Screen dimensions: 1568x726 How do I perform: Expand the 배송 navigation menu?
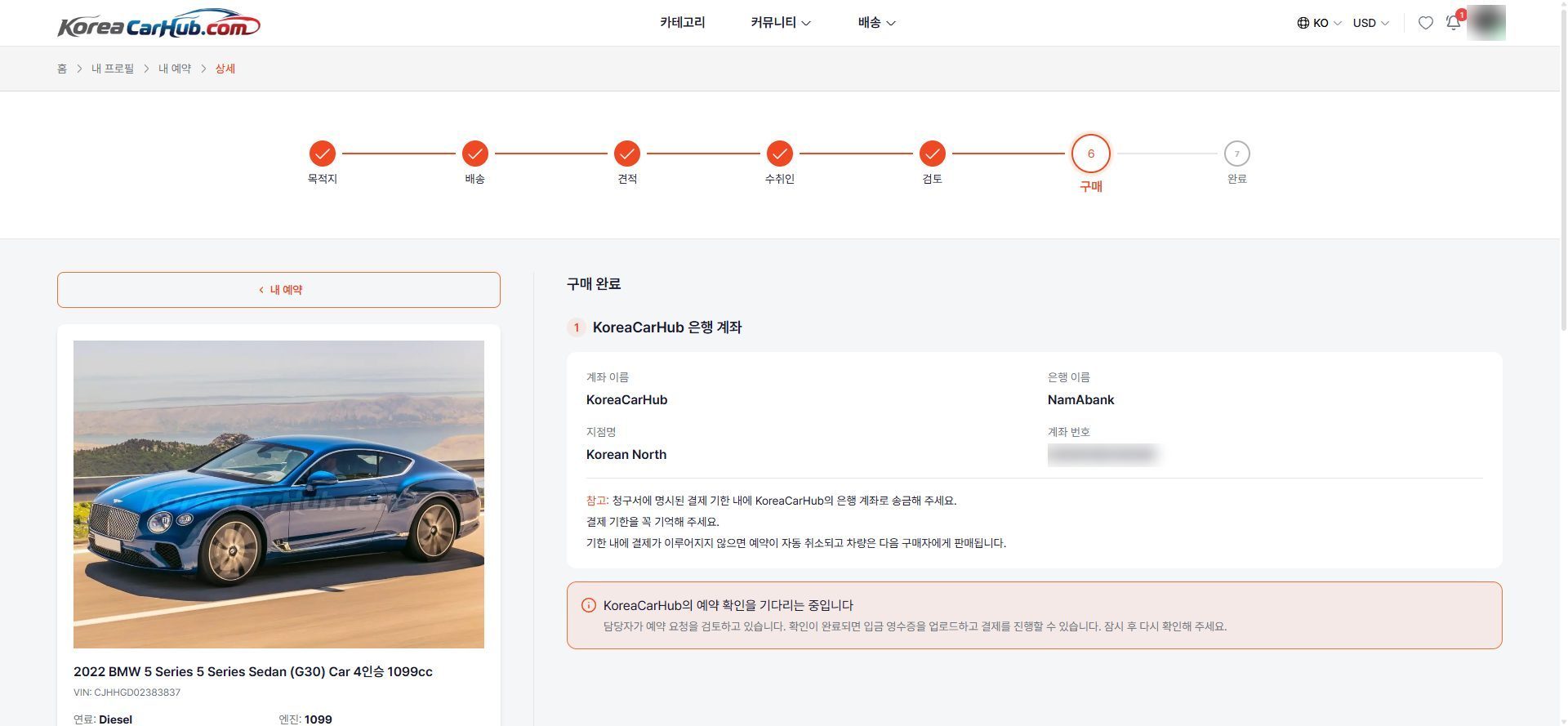point(876,23)
